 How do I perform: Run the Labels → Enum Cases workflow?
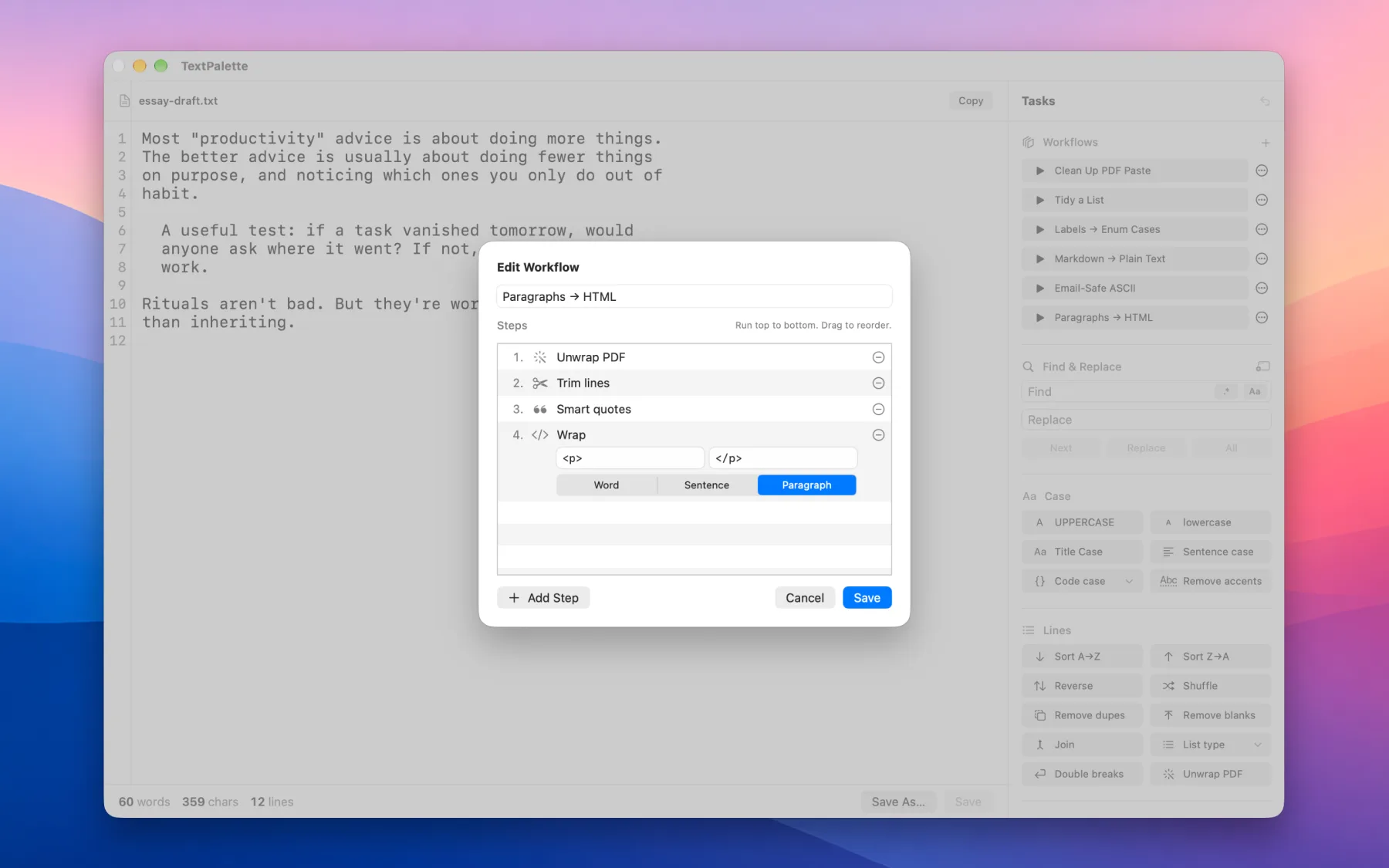point(1134,229)
